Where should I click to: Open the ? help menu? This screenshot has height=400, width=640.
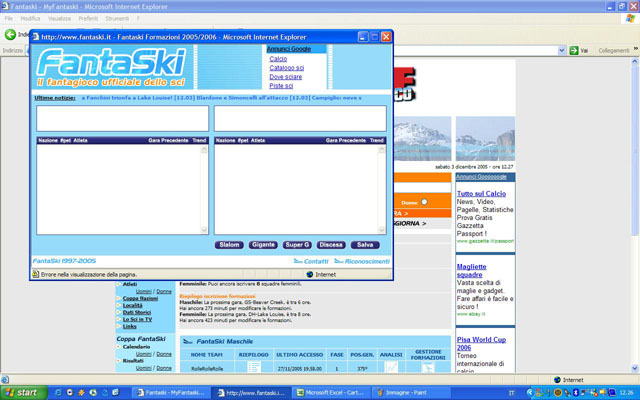point(138,18)
